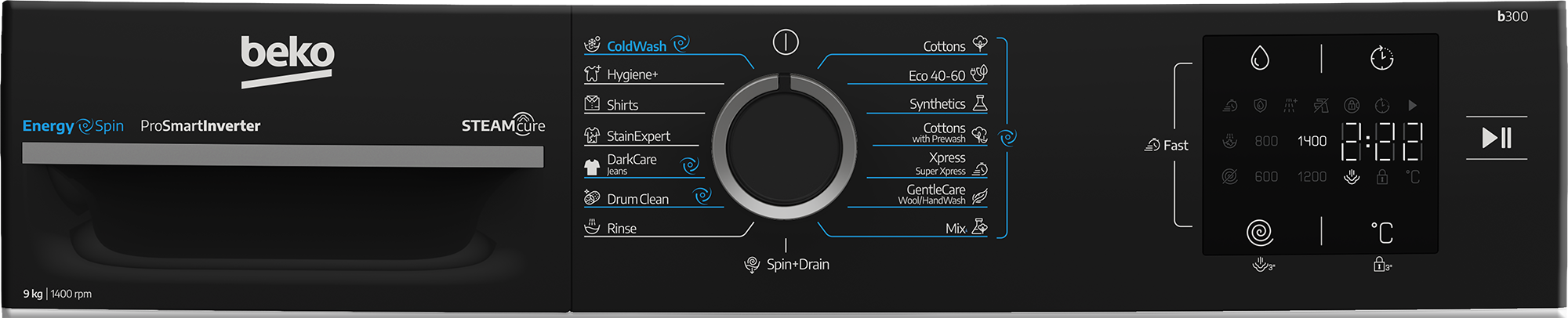Image resolution: width=1568 pixels, height=318 pixels.
Task: Select the Hygiene+ program
Action: point(632,74)
